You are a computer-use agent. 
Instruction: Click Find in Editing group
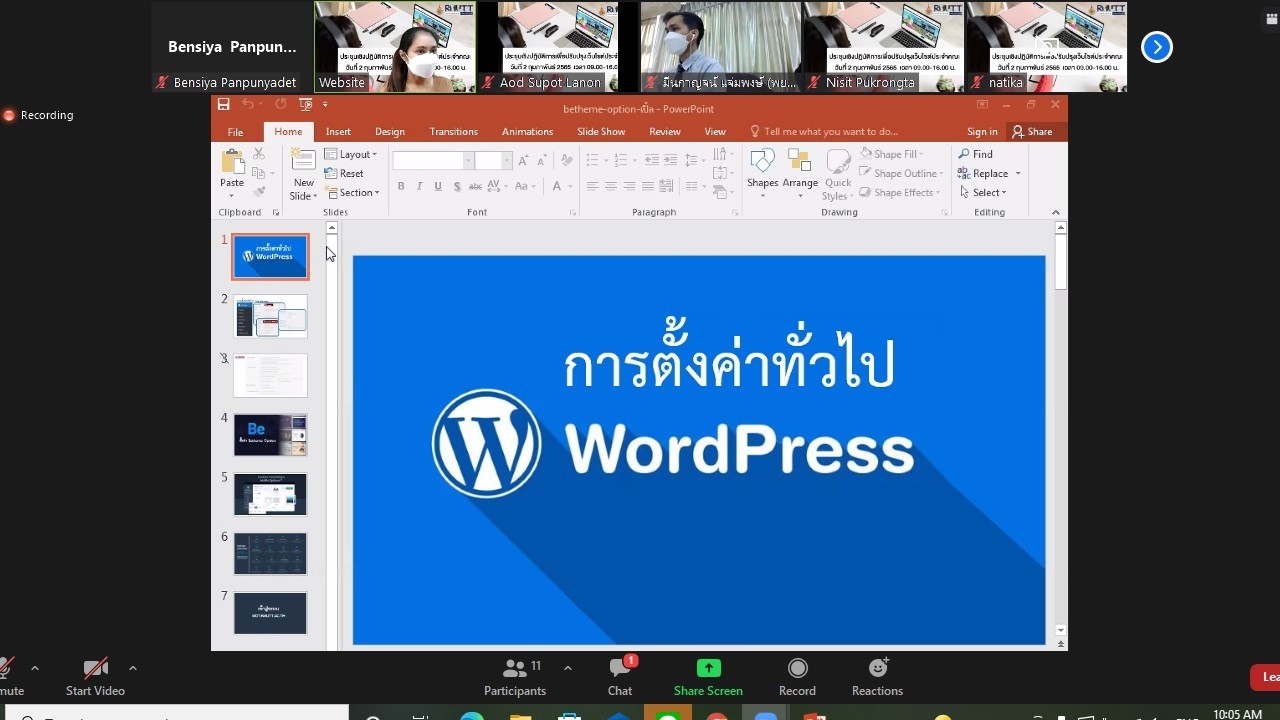pyautogui.click(x=976, y=154)
